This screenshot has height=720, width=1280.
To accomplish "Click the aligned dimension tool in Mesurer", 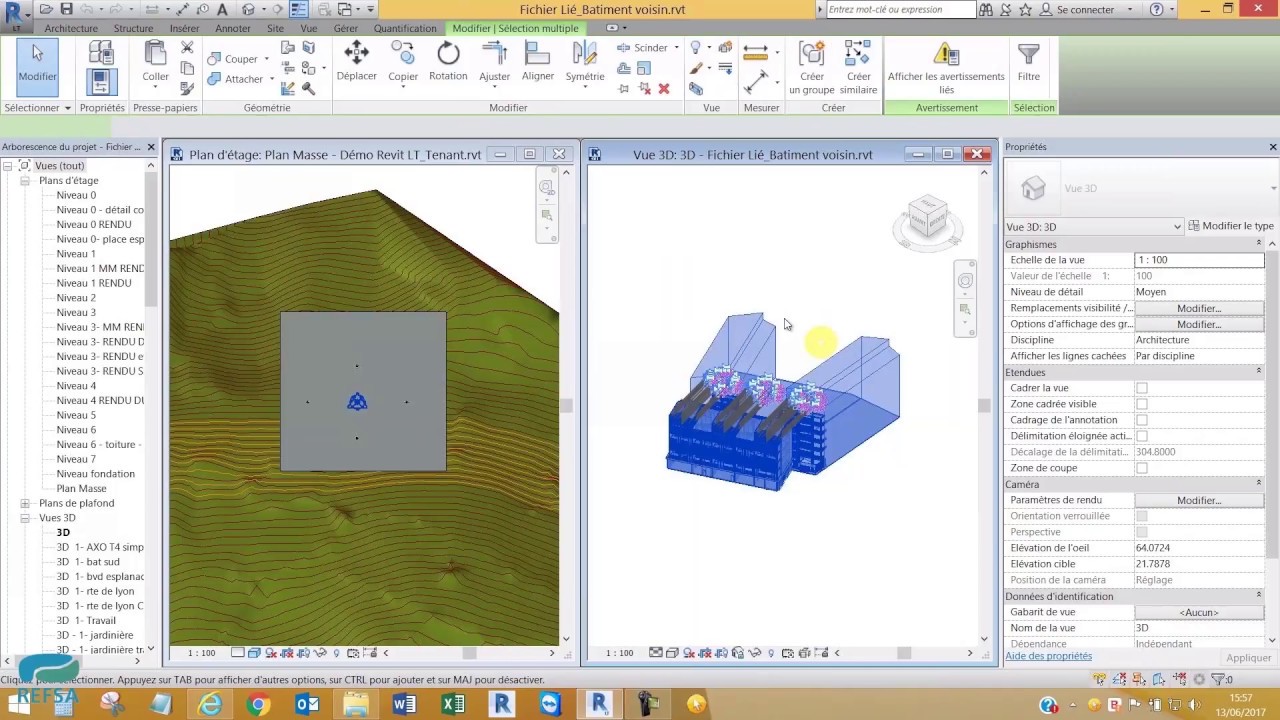I will point(756,51).
